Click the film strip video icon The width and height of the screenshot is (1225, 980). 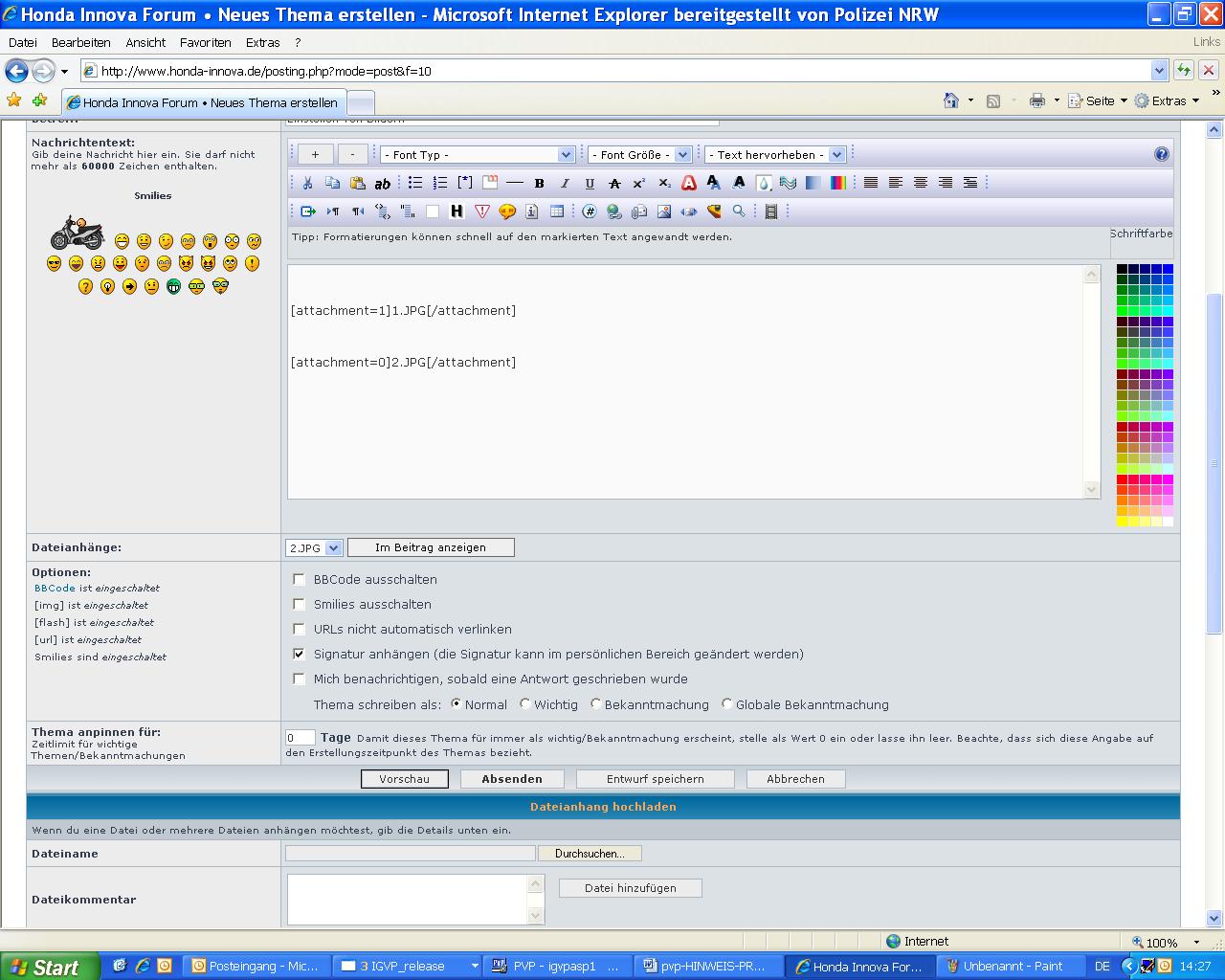[771, 212]
